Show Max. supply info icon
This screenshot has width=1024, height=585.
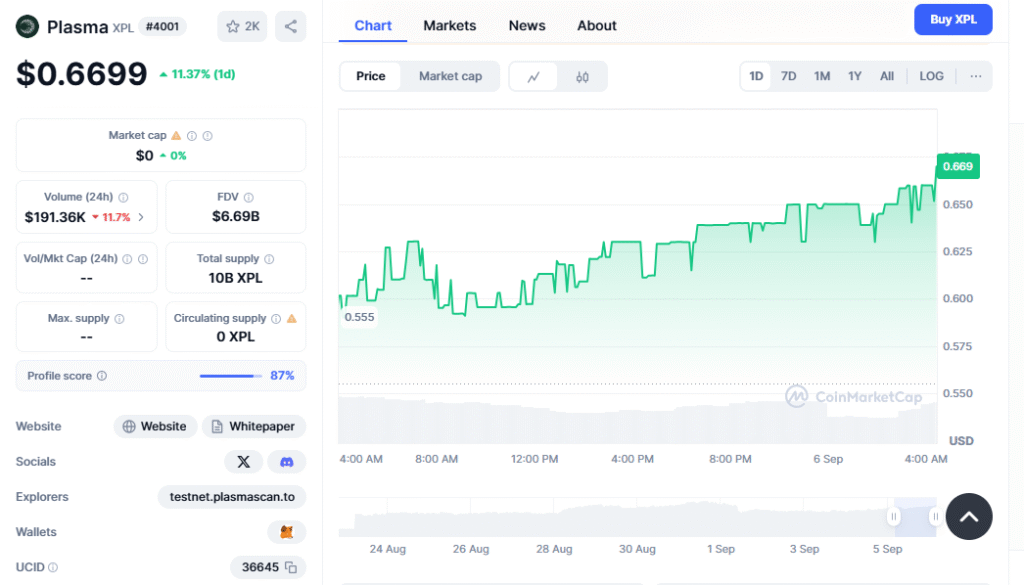pyautogui.click(x=120, y=319)
